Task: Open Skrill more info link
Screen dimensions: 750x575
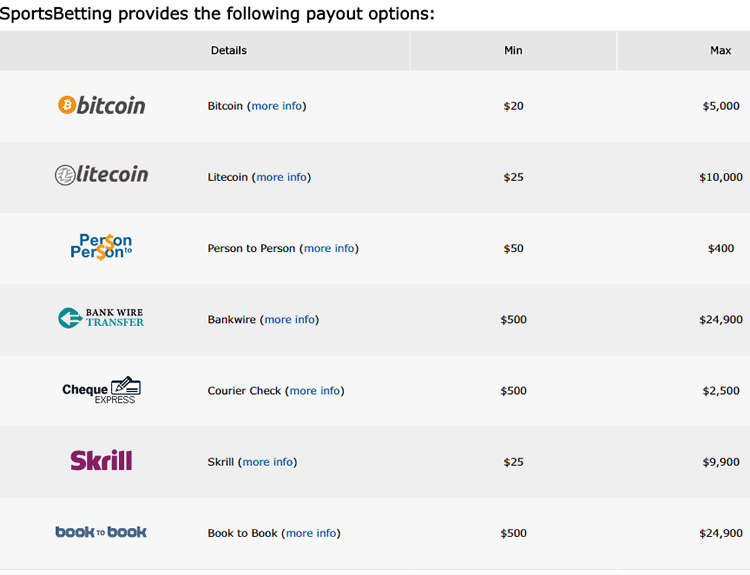Action: [x=267, y=462]
